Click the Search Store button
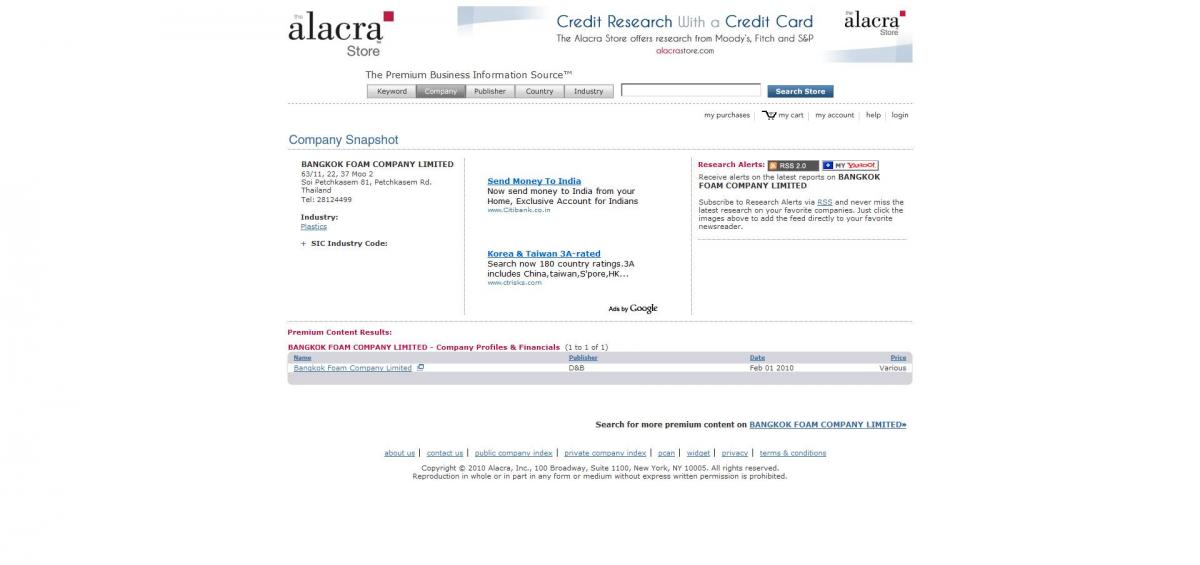The image size is (1200, 565). coord(800,91)
